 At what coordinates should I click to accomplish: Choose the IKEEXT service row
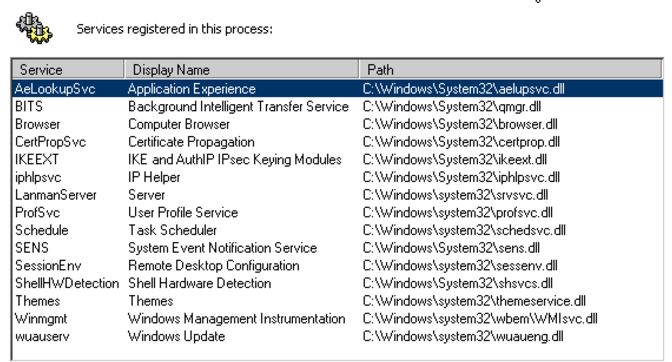[337, 159]
